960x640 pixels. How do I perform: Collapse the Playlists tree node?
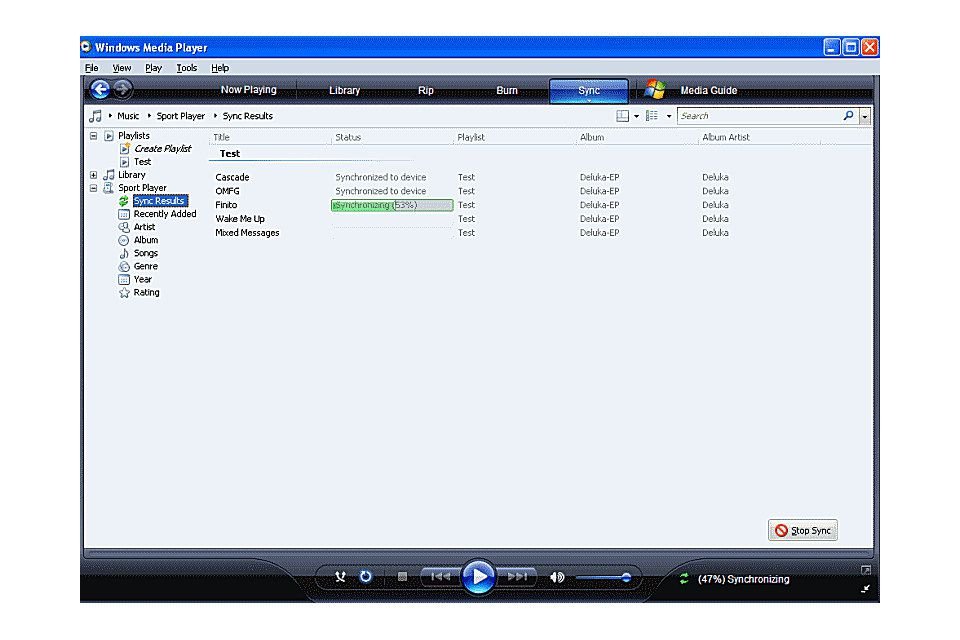point(93,136)
